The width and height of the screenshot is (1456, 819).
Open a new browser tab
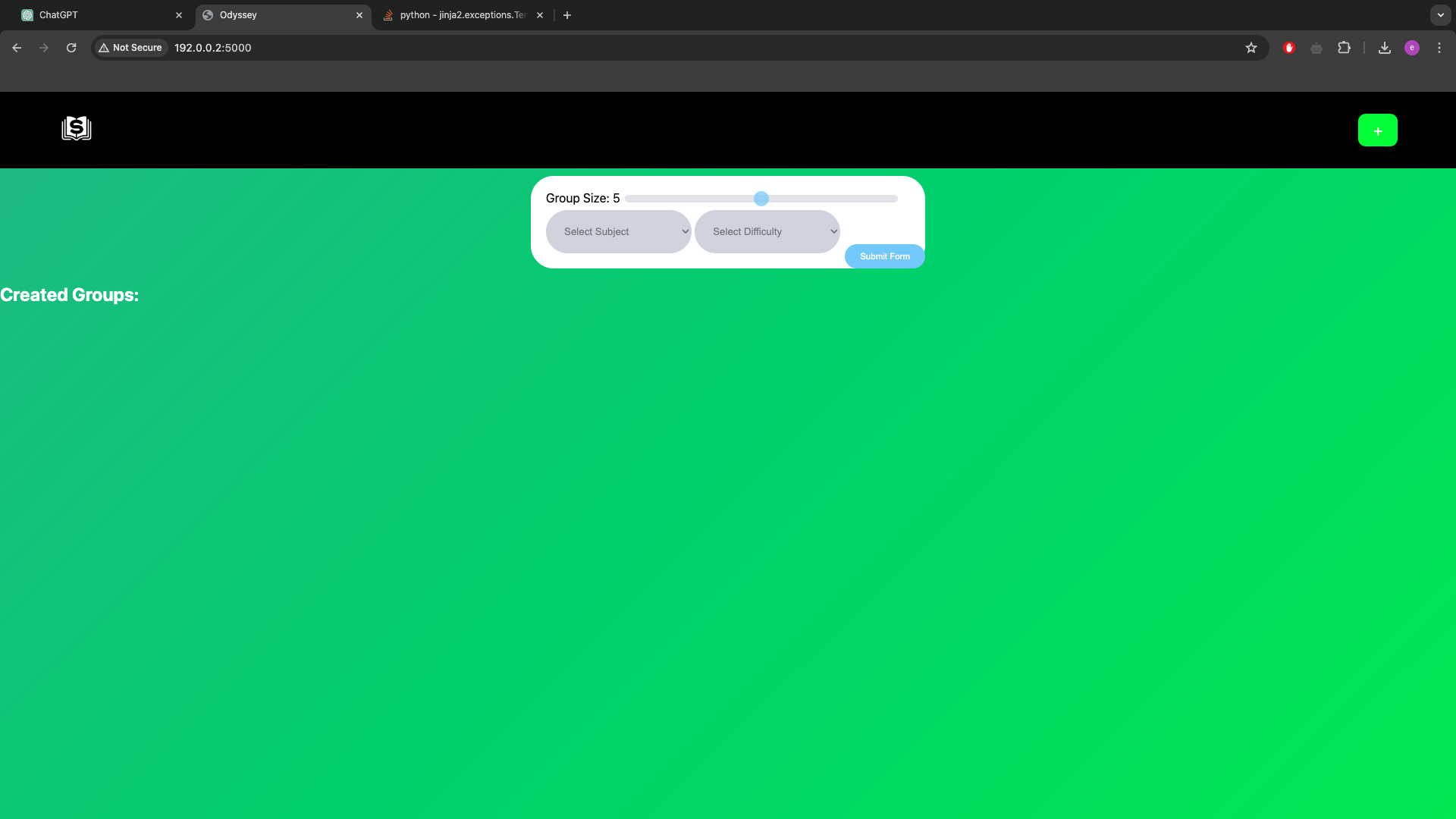pos(567,15)
